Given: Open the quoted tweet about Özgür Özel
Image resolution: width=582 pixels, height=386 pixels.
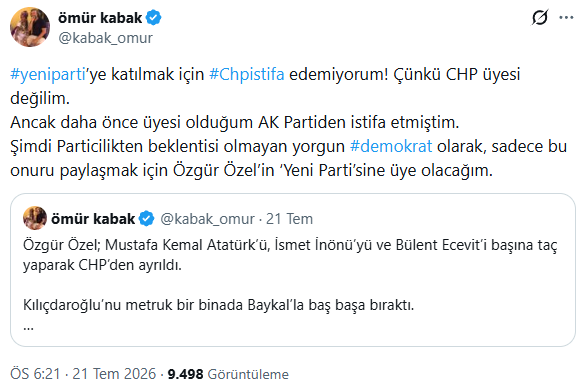Looking at the screenshot, I should coord(293,270).
